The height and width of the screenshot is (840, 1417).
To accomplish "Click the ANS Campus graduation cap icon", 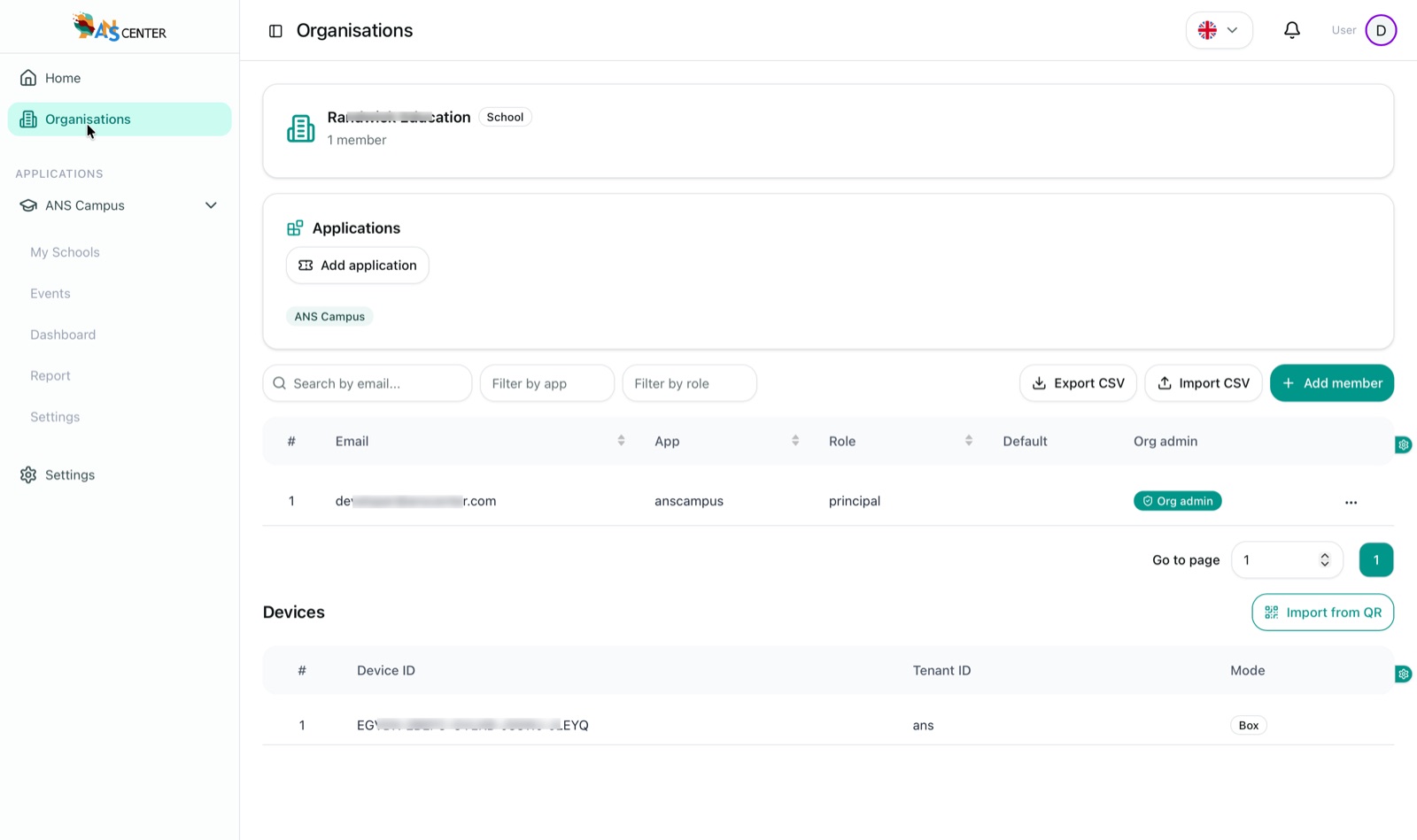I will [x=28, y=205].
